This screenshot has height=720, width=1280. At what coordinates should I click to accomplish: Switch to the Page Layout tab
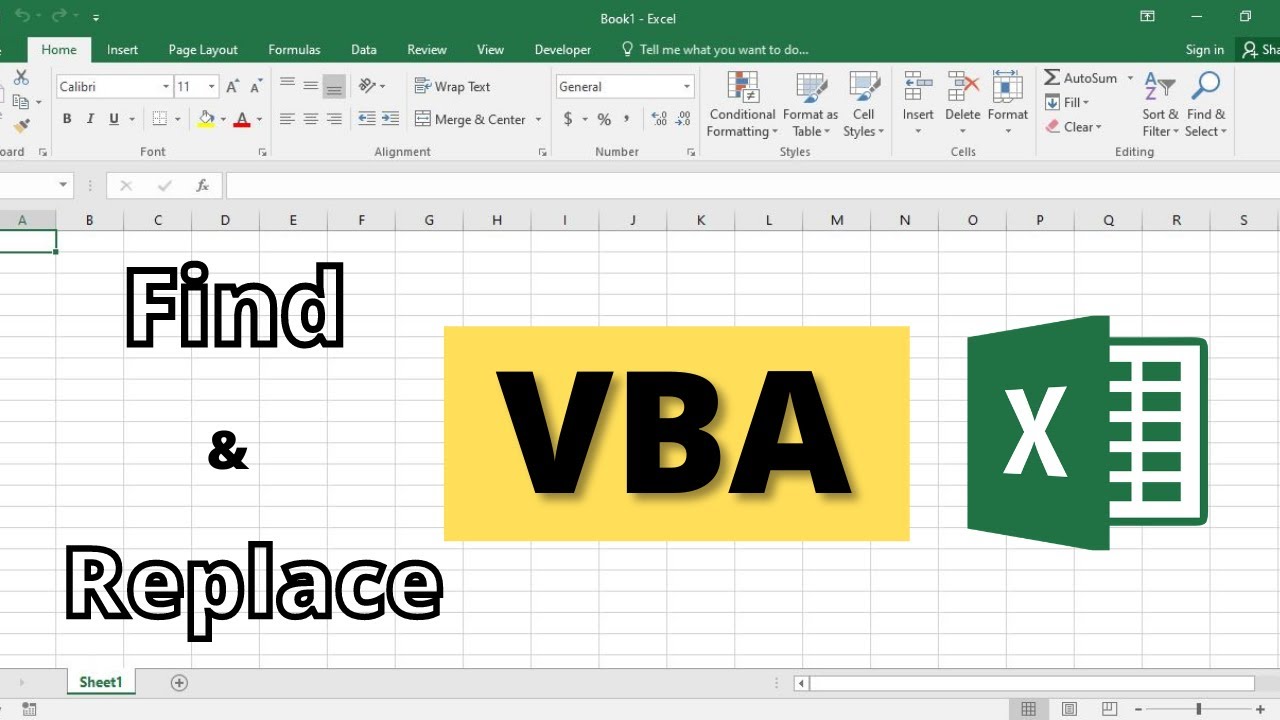203,50
